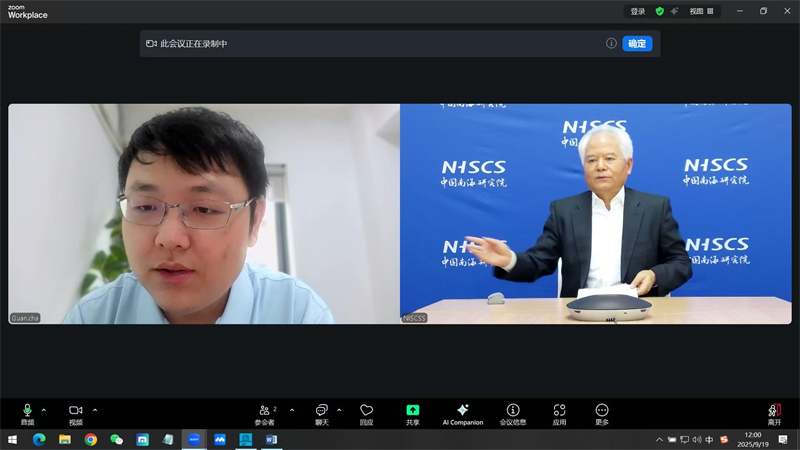800x450 pixels.
Task: Click the green encryption shield icon
Action: (x=660, y=12)
